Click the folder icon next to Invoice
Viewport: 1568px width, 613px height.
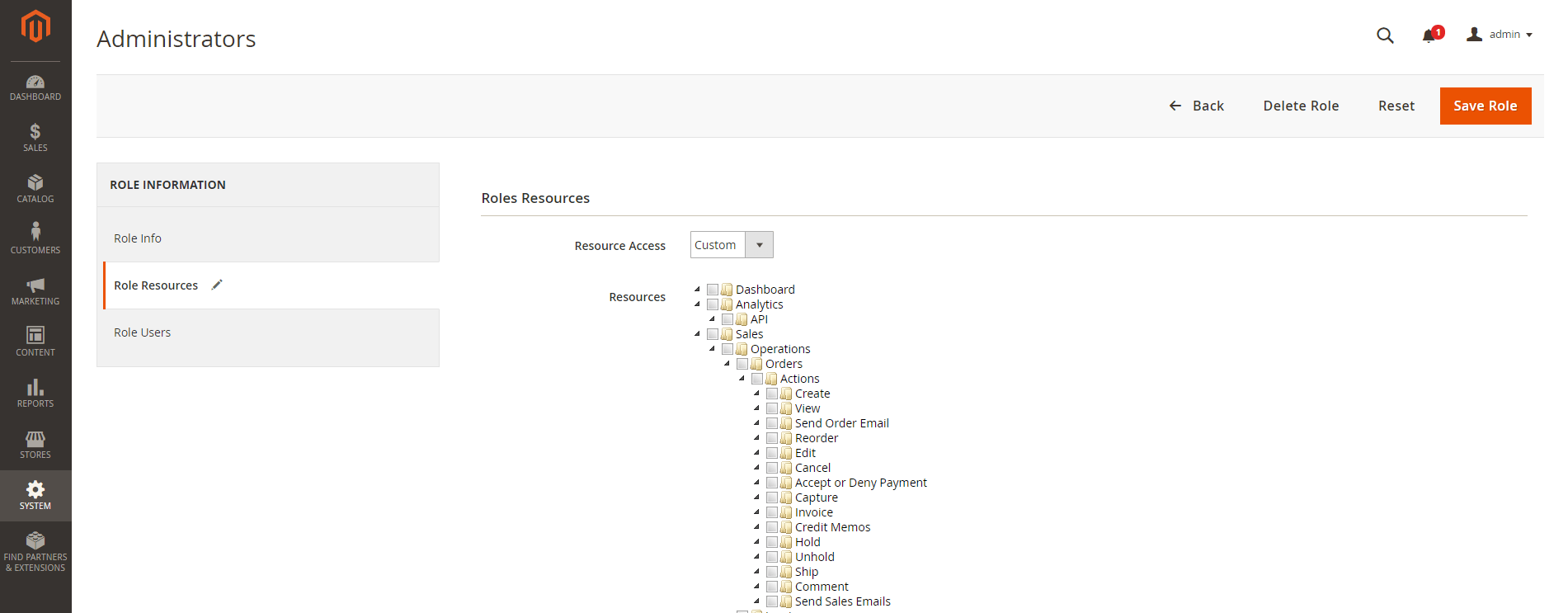point(786,512)
